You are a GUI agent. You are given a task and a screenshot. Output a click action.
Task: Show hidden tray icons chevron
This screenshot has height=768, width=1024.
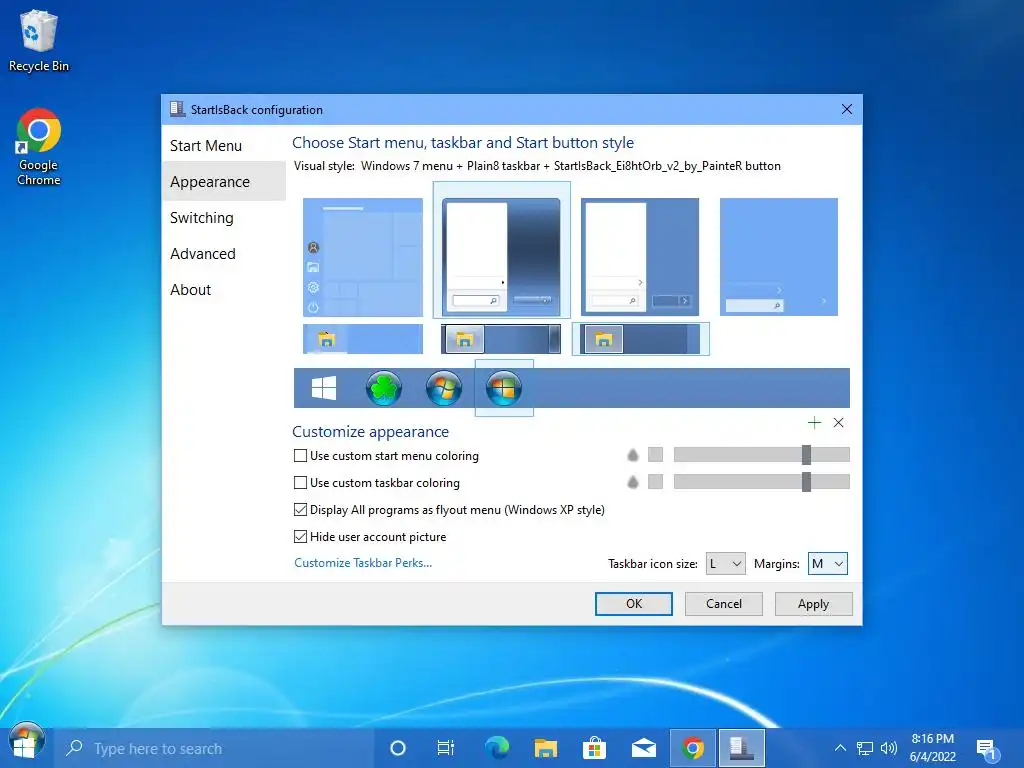point(840,748)
